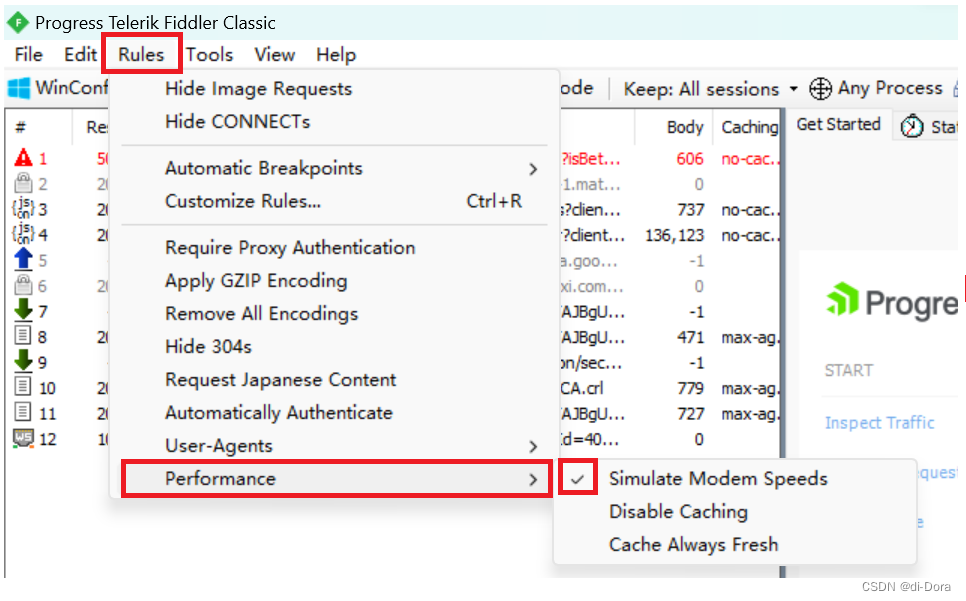Click body value 737 cell

point(690,210)
